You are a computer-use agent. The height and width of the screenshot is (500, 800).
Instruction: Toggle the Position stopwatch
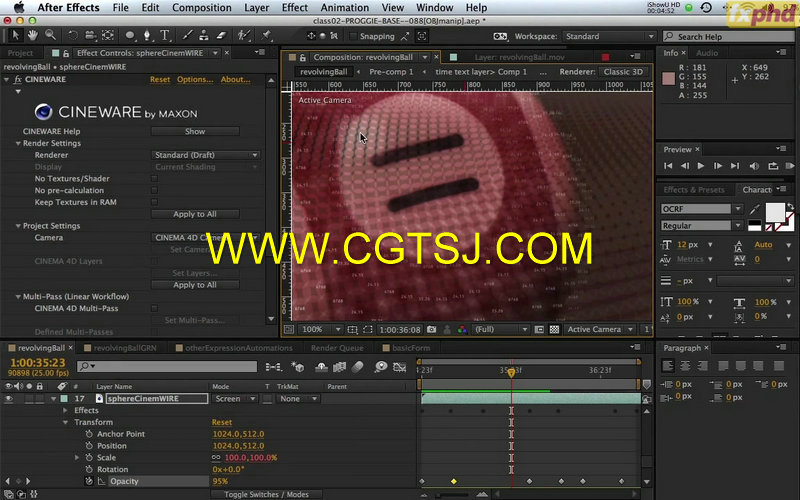(89, 446)
